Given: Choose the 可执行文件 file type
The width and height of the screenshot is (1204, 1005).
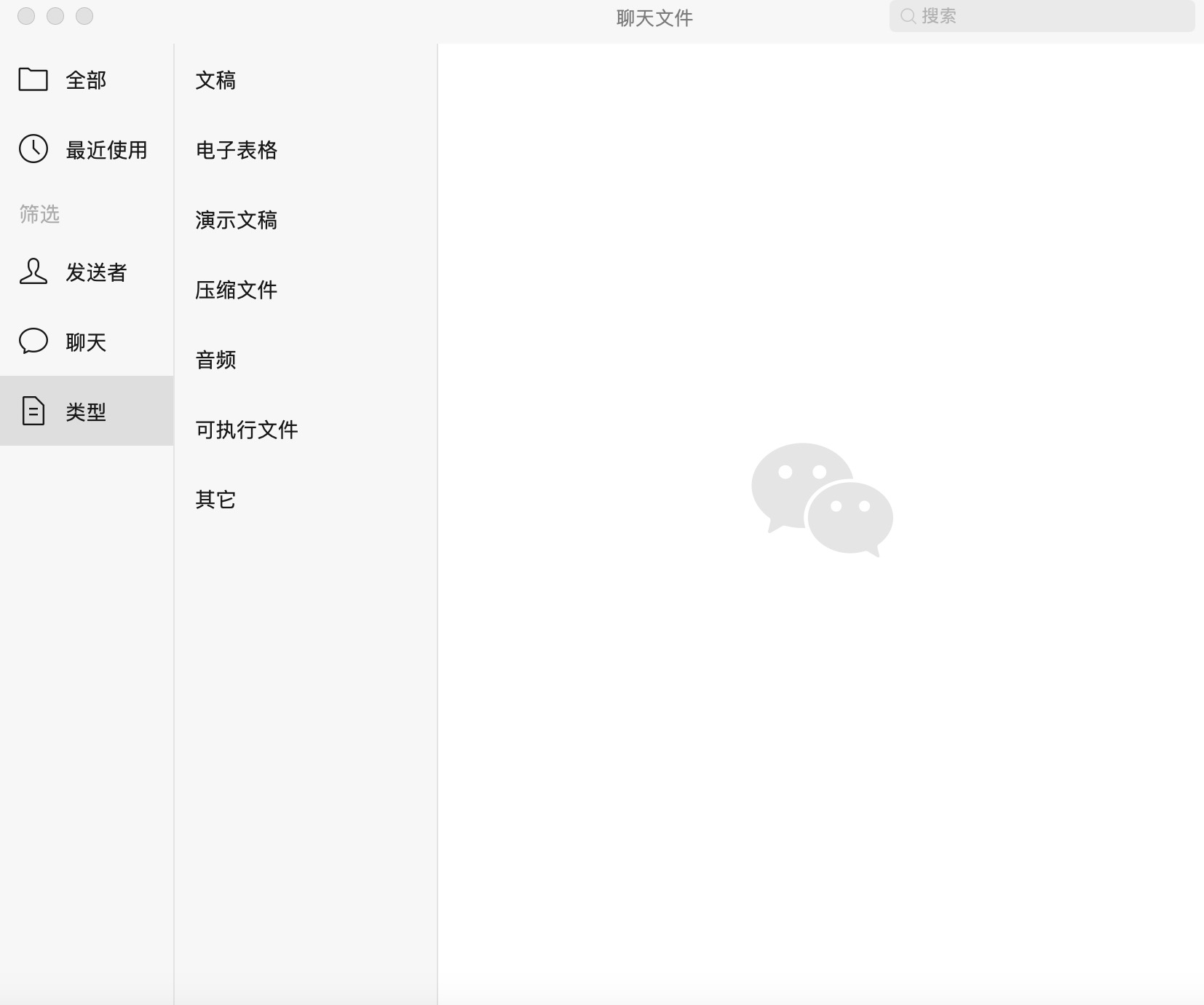Looking at the screenshot, I should click(x=306, y=430).
